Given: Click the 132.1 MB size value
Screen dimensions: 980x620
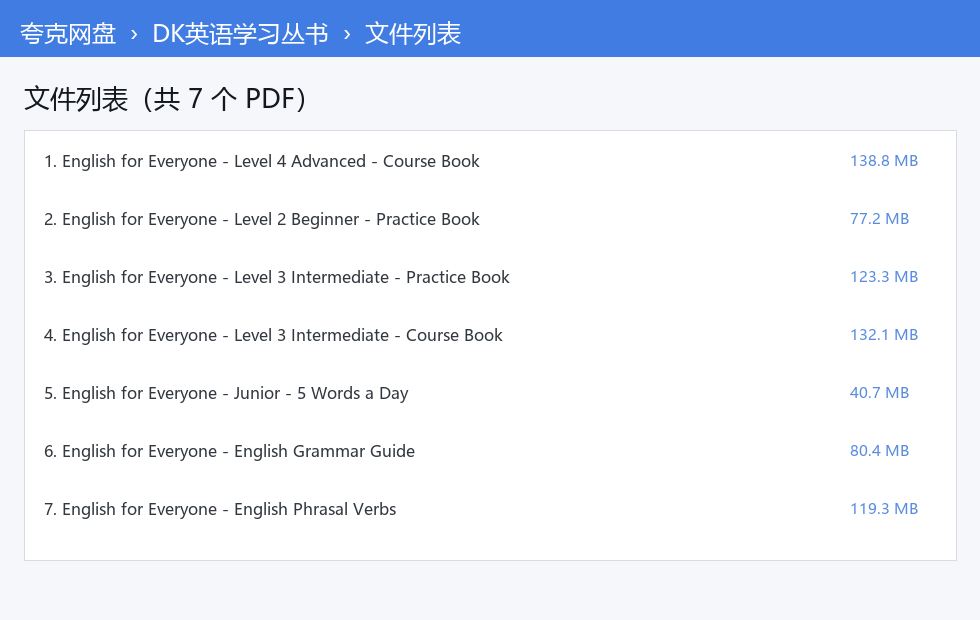Looking at the screenshot, I should tap(884, 335).
